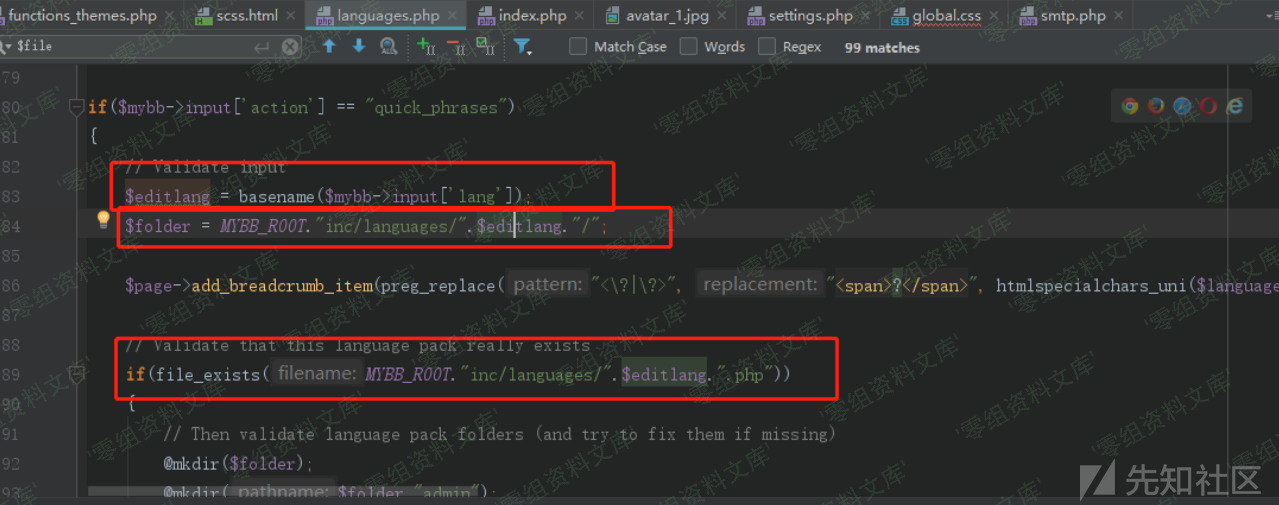Jump to next search occurrence arrow
Screen dimensions: 1279x505
(359, 47)
